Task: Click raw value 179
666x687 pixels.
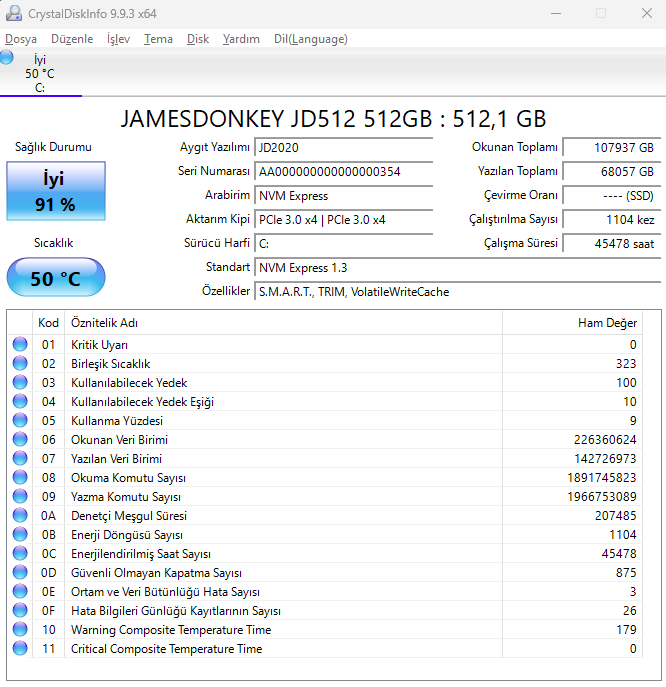Action: [x=626, y=630]
